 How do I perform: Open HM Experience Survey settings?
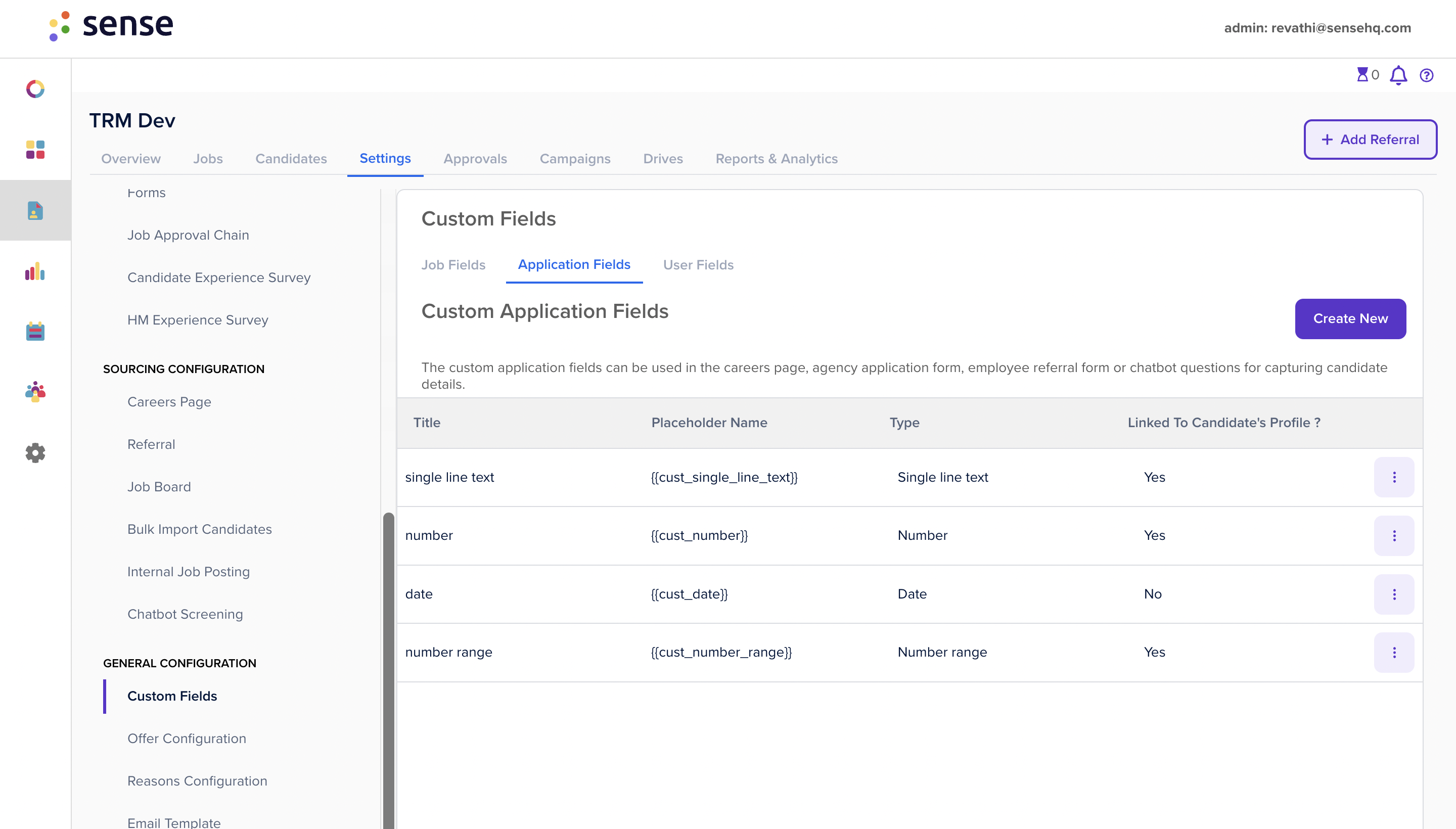point(198,320)
